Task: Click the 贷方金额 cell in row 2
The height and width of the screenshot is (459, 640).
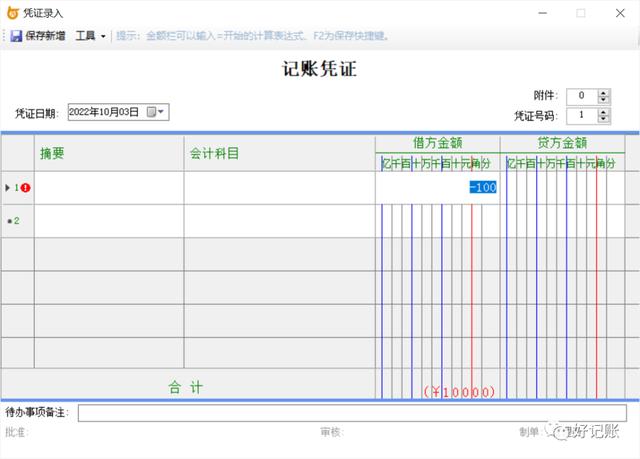Action: 562,221
